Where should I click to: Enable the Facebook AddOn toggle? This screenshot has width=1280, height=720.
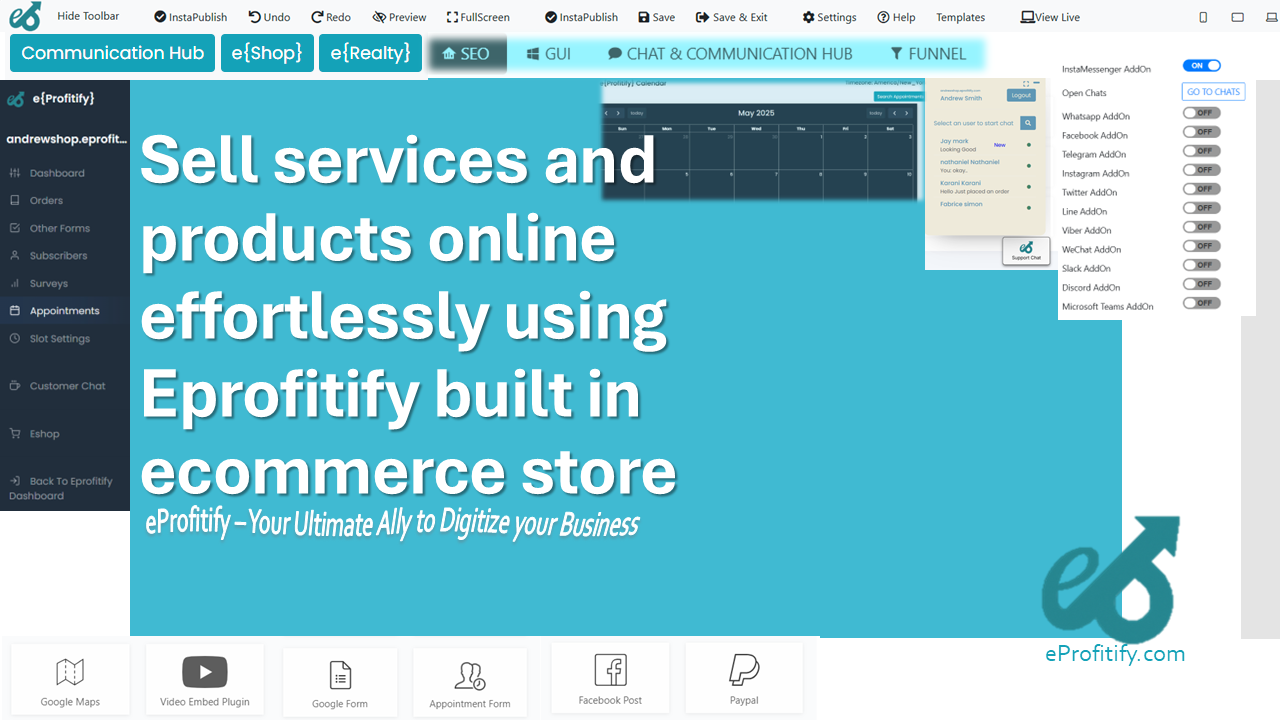tap(1202, 132)
